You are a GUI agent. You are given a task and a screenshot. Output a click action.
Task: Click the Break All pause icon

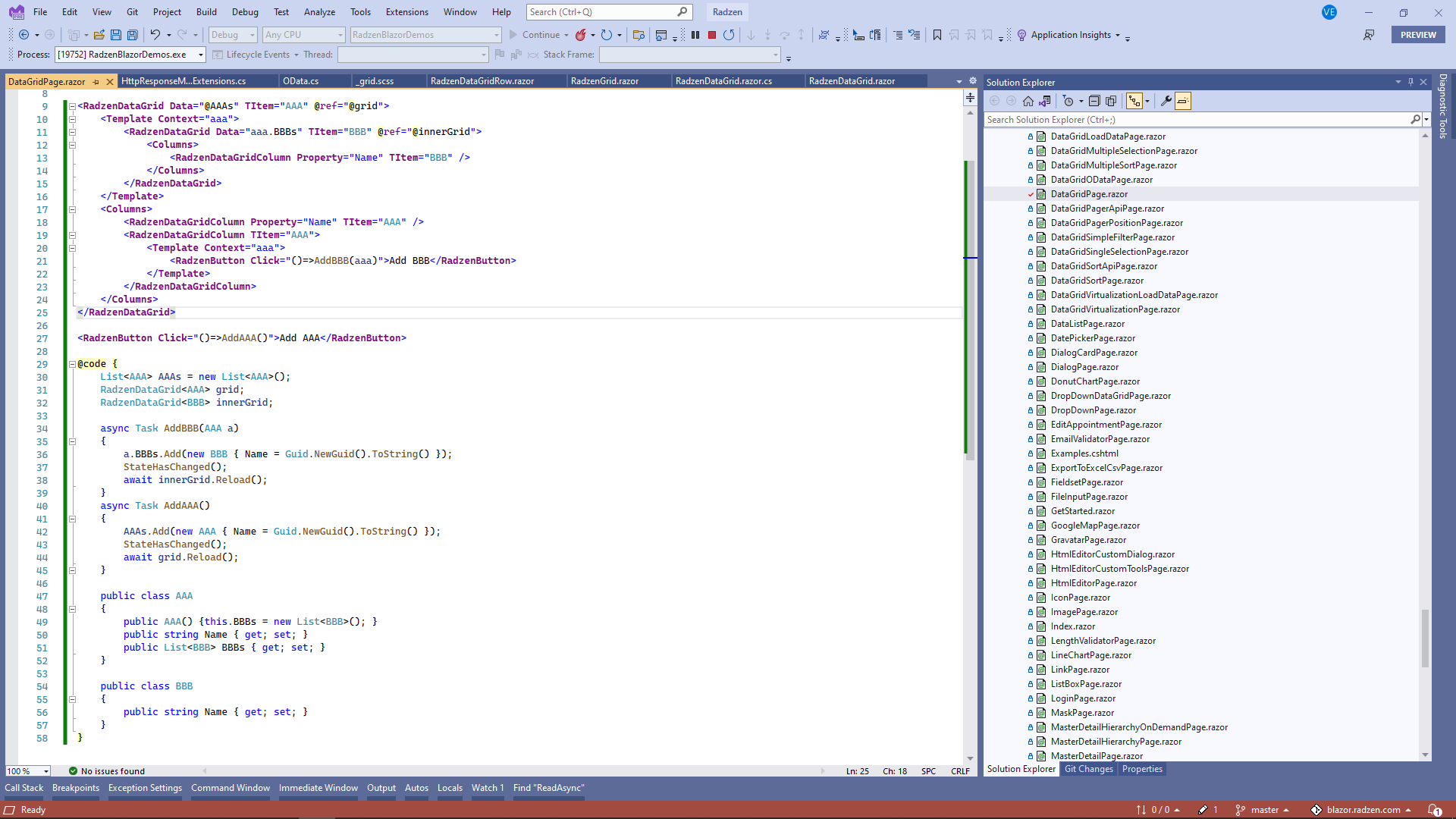[x=695, y=35]
